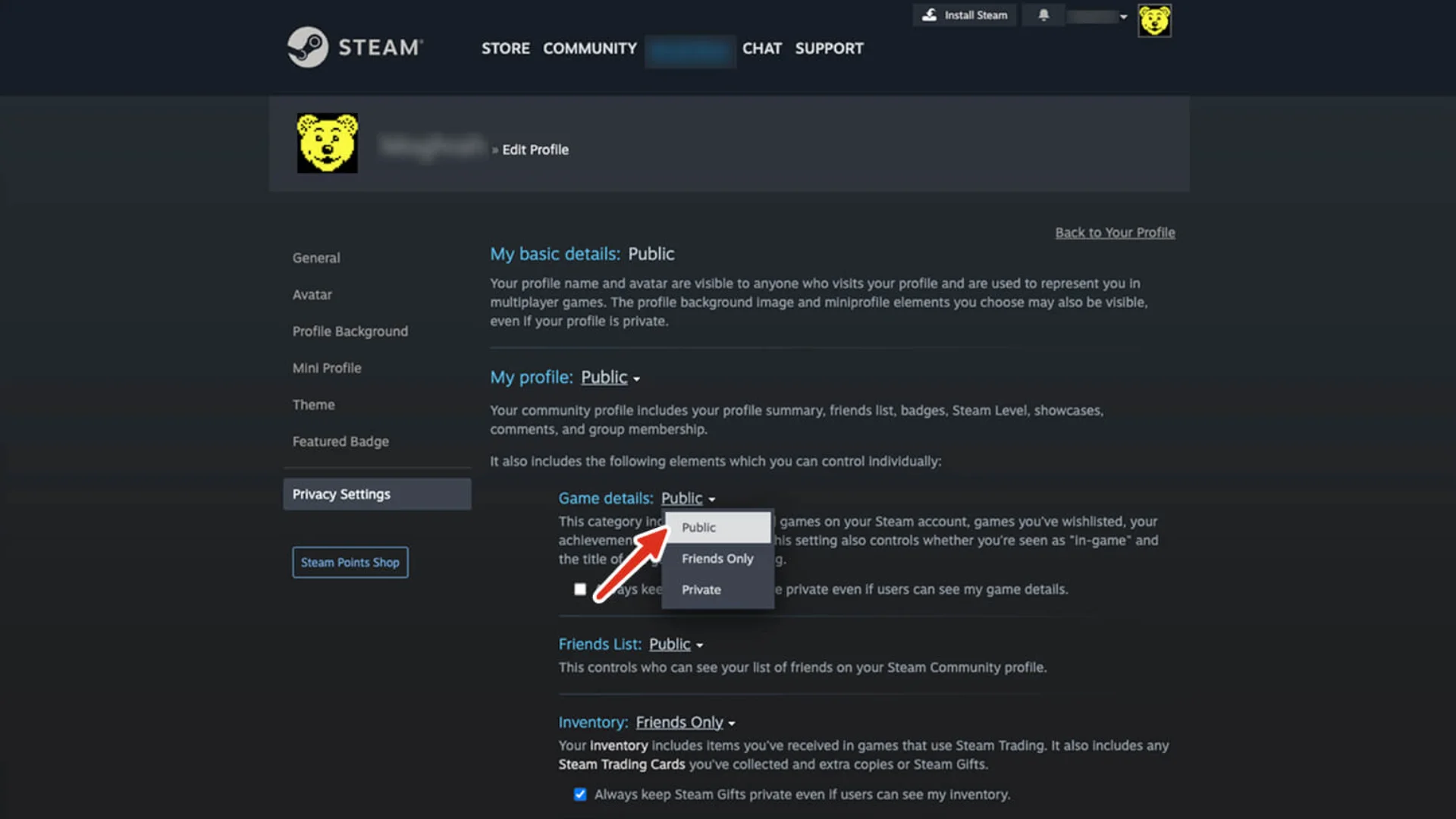Click the Steam Points Shop button
The height and width of the screenshot is (819, 1456).
pyautogui.click(x=350, y=563)
